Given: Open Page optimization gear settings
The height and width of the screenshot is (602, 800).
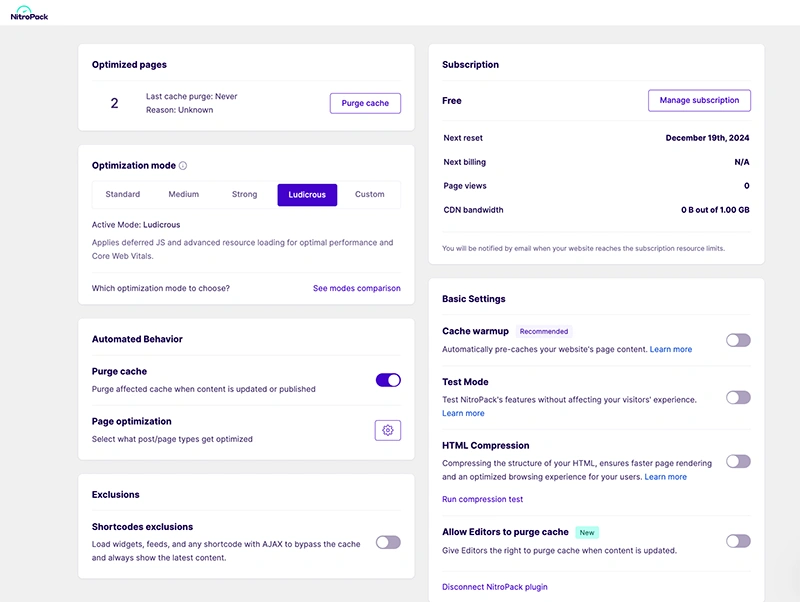Looking at the screenshot, I should tap(387, 430).
